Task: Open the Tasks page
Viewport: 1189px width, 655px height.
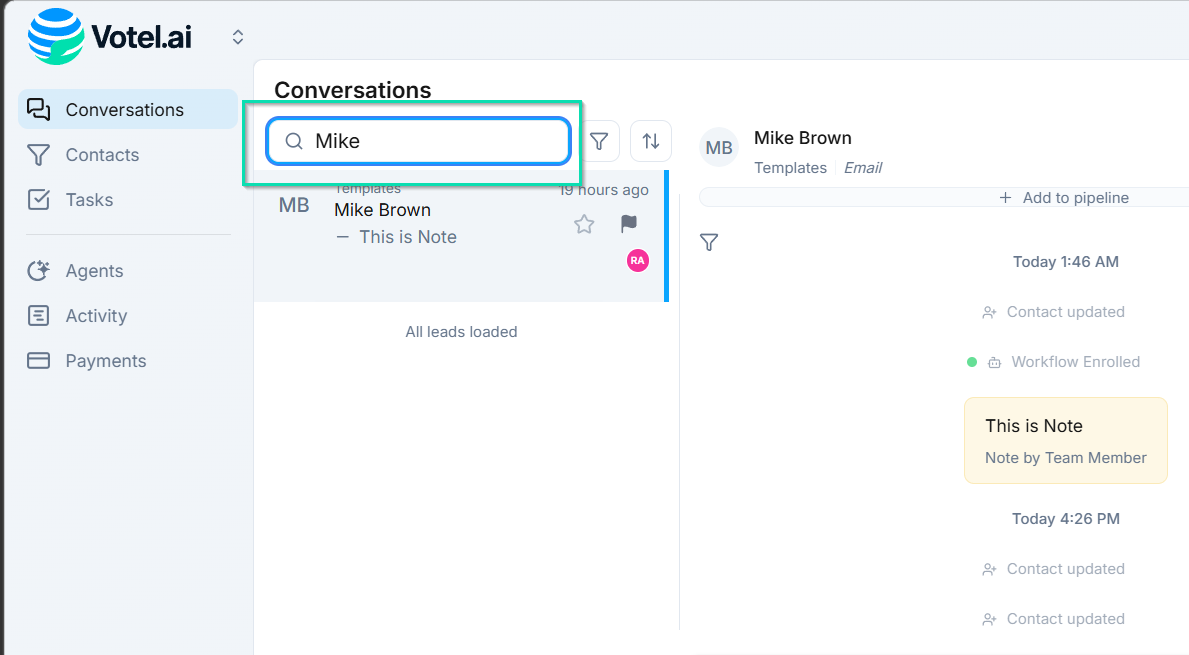Action: click(x=89, y=200)
